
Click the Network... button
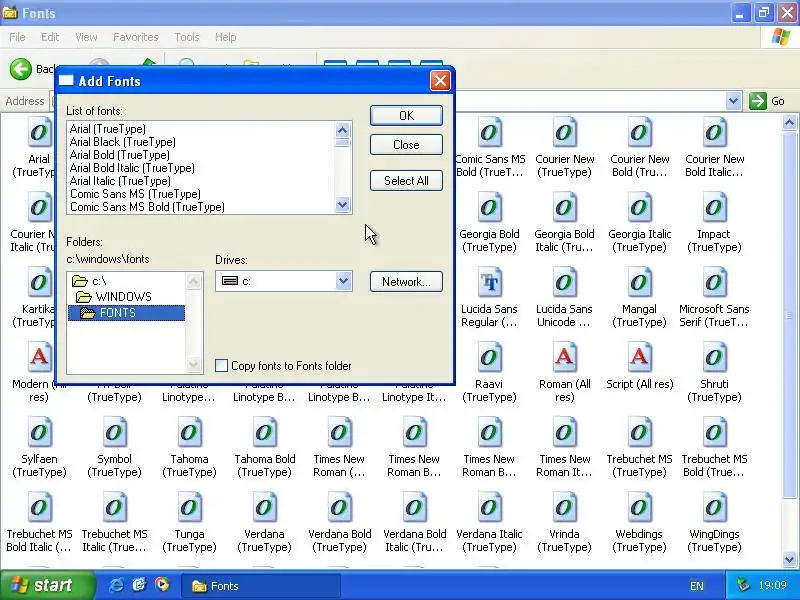pos(406,282)
